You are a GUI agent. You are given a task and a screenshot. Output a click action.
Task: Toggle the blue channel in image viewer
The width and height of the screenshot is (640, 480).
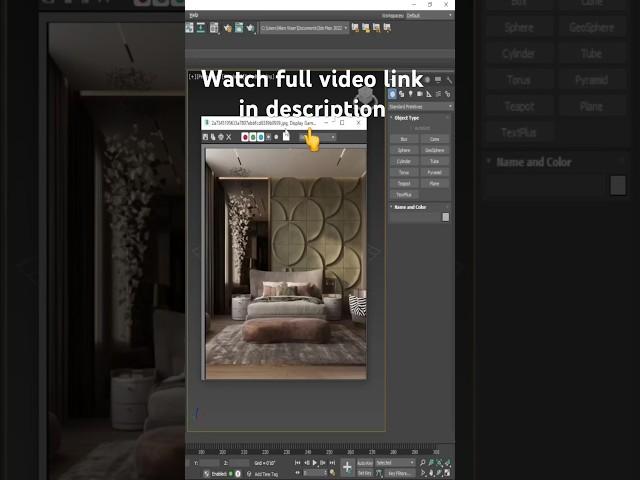click(x=260, y=137)
